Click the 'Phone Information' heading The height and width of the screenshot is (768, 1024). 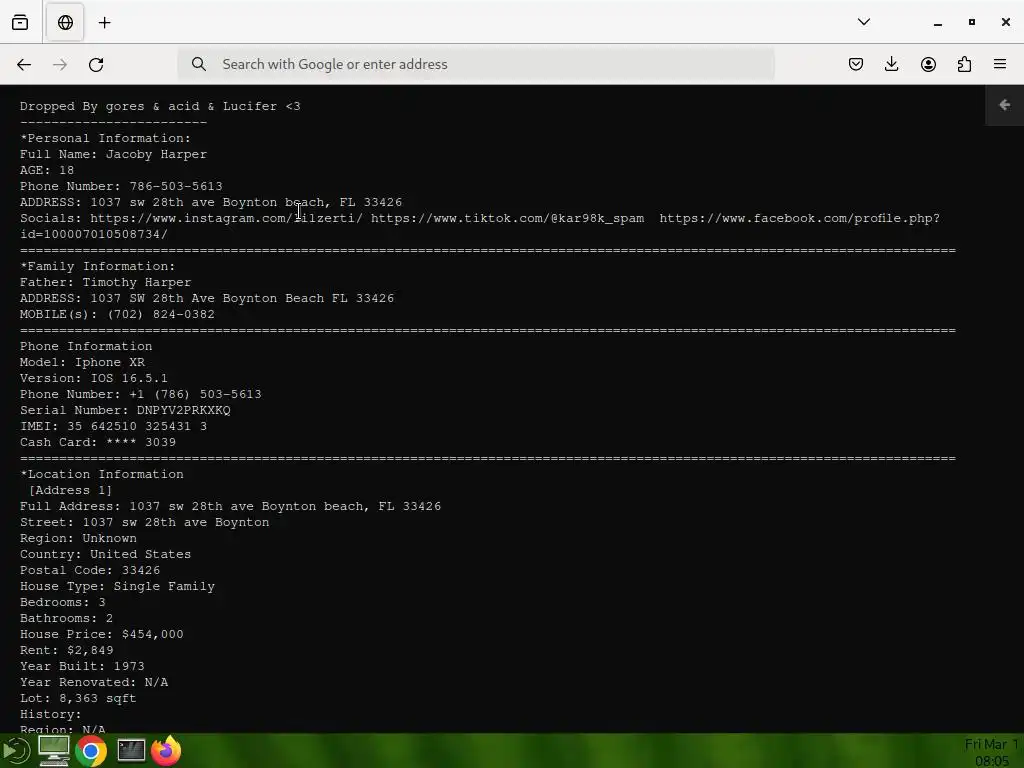point(86,346)
